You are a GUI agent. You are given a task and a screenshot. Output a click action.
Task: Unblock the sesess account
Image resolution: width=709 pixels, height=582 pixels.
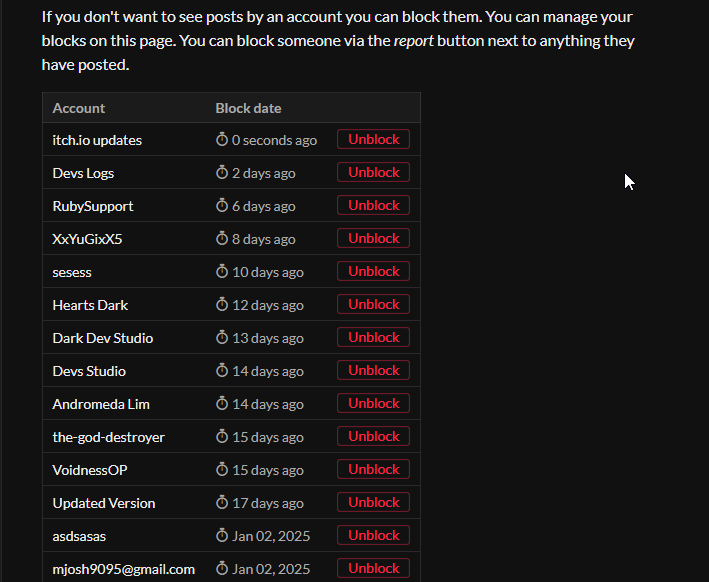click(x=373, y=272)
